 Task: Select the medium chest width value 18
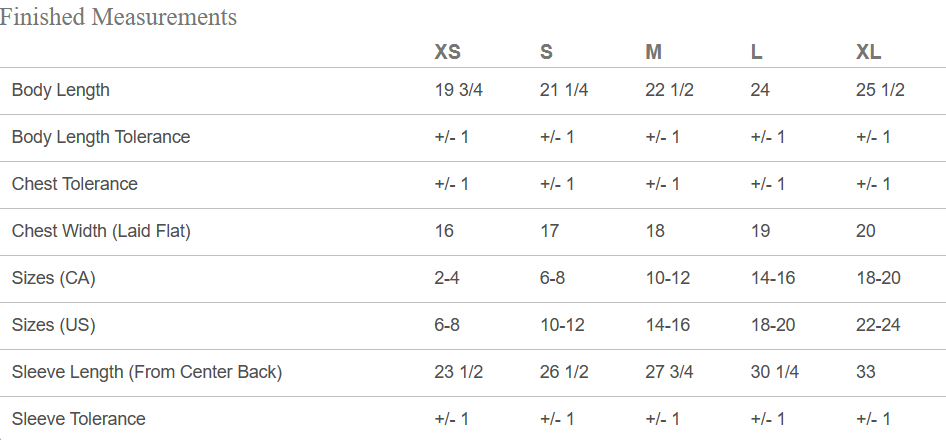pyautogui.click(x=655, y=231)
